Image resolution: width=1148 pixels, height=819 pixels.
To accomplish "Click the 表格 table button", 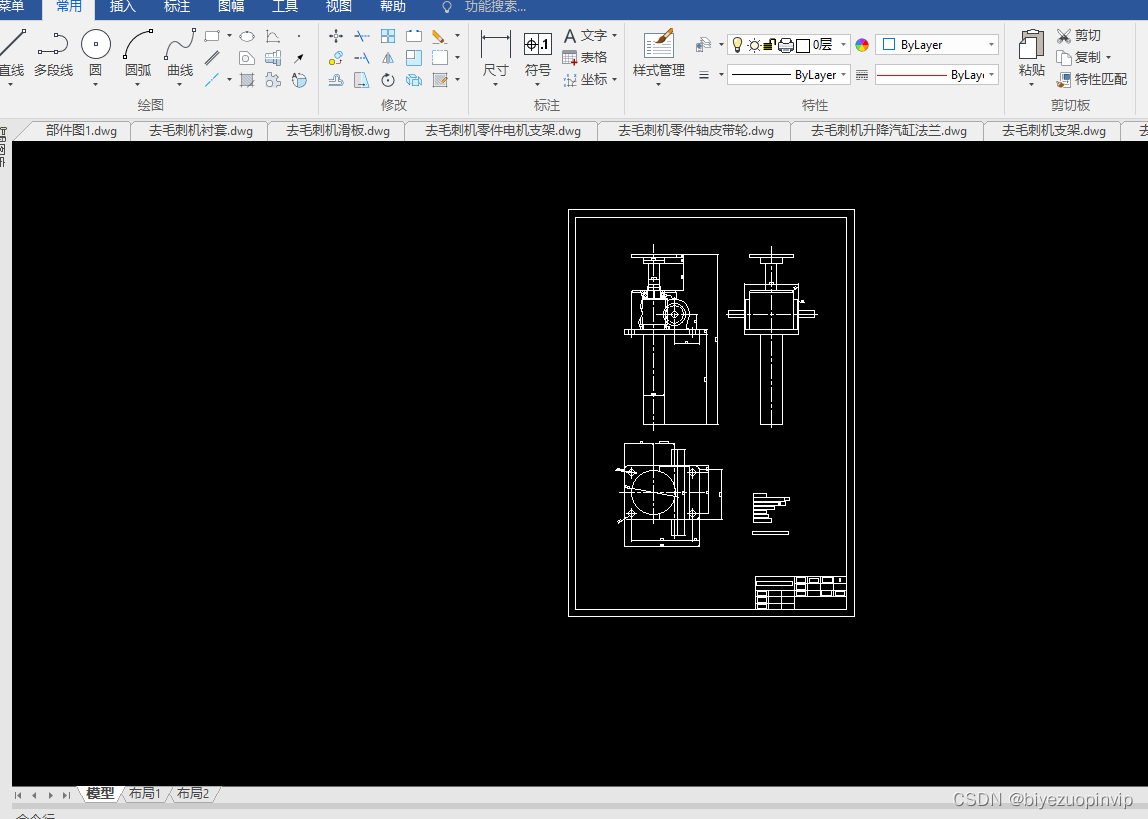I will (x=584, y=57).
